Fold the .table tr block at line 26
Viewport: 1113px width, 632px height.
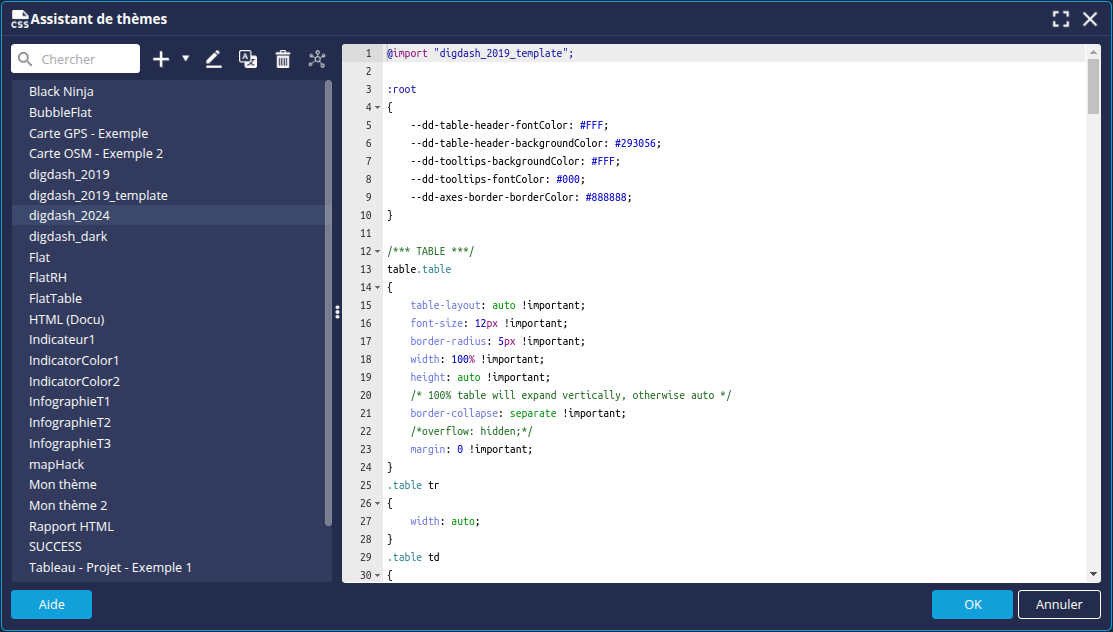point(378,503)
